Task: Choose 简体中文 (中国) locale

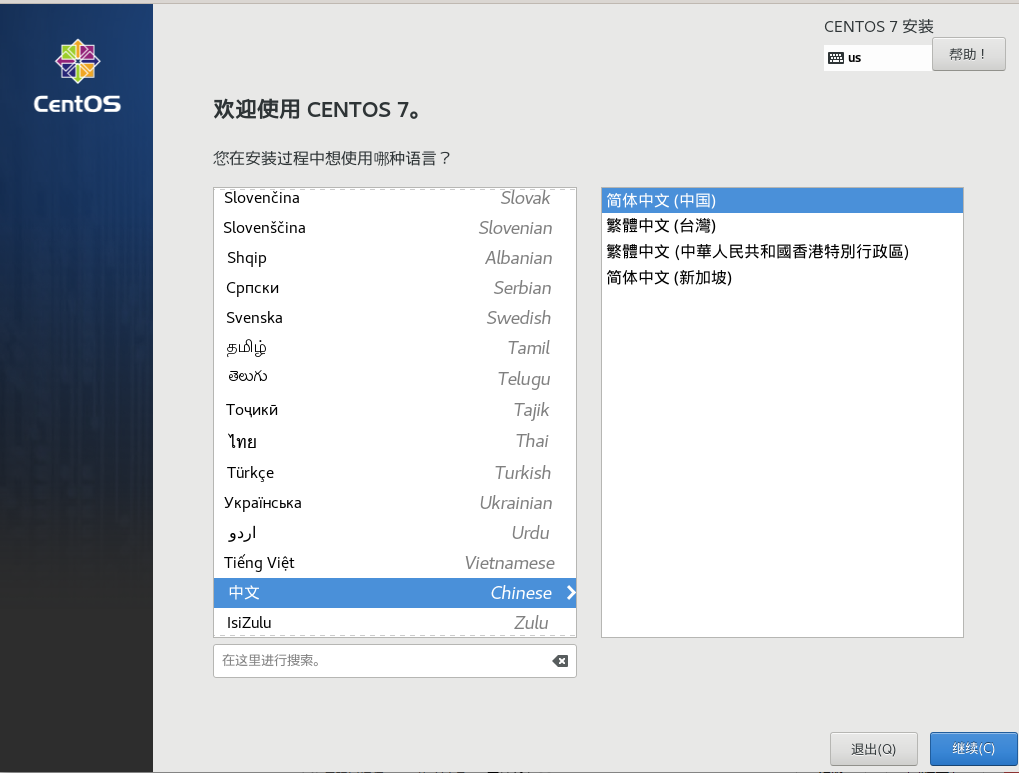Action: tap(782, 200)
